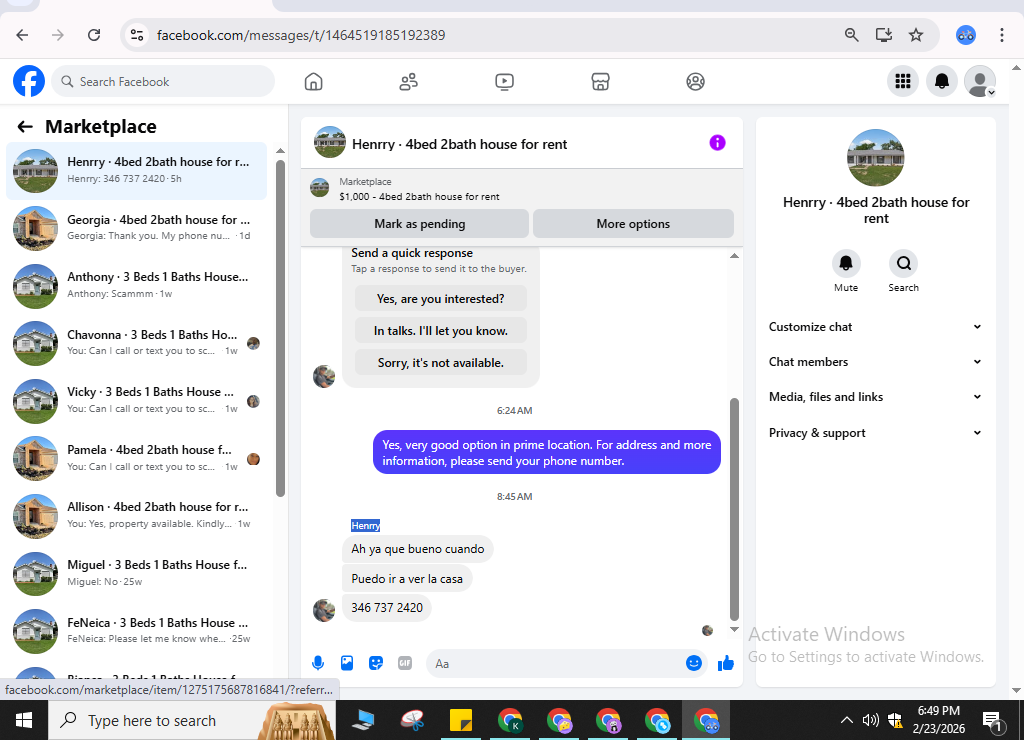Open Pamela conversation in list

[136, 458]
